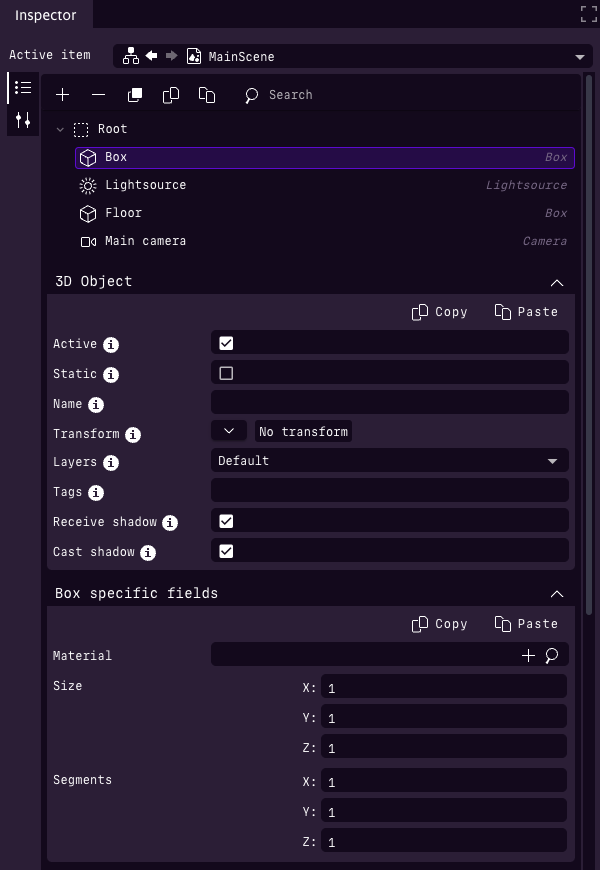This screenshot has height=870, width=600.
Task: Disable the Cast shadow checkbox
Action: point(226,550)
